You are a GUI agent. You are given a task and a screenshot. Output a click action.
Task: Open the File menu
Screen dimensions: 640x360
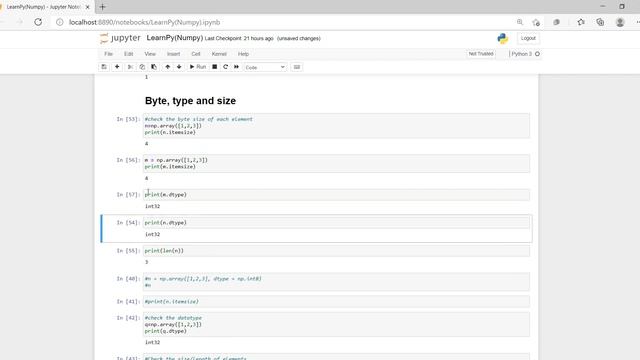[x=108, y=54]
